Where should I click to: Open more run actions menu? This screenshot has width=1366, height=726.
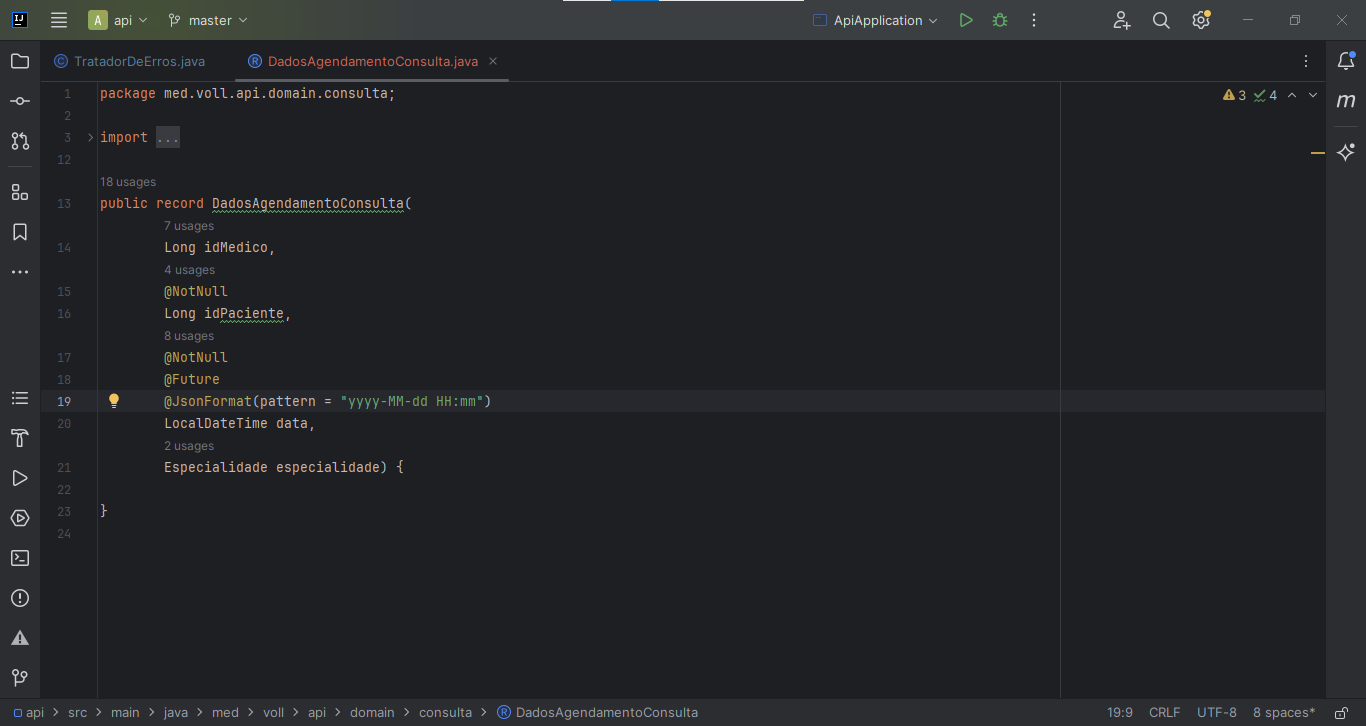point(1034,20)
